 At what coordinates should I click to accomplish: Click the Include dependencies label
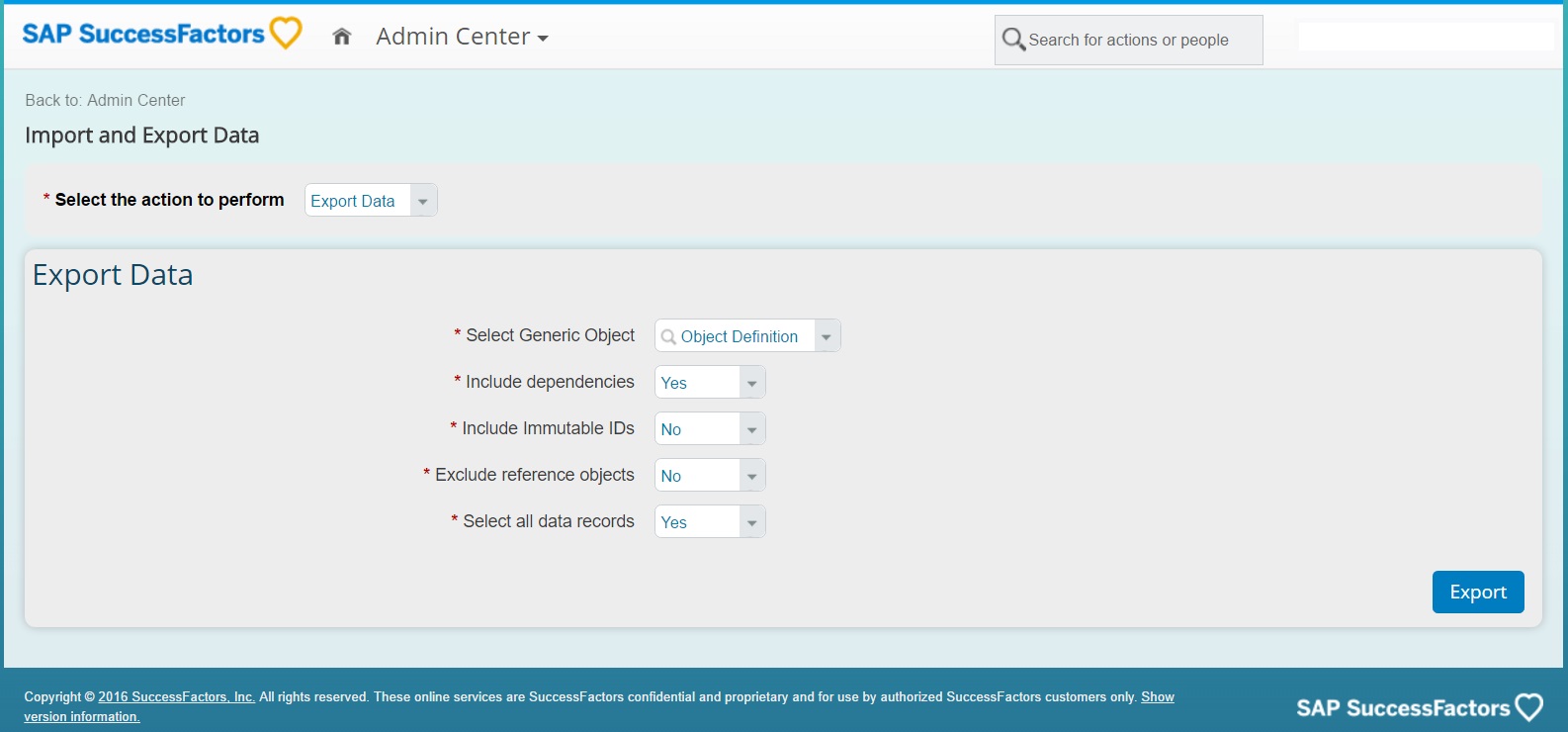550,382
